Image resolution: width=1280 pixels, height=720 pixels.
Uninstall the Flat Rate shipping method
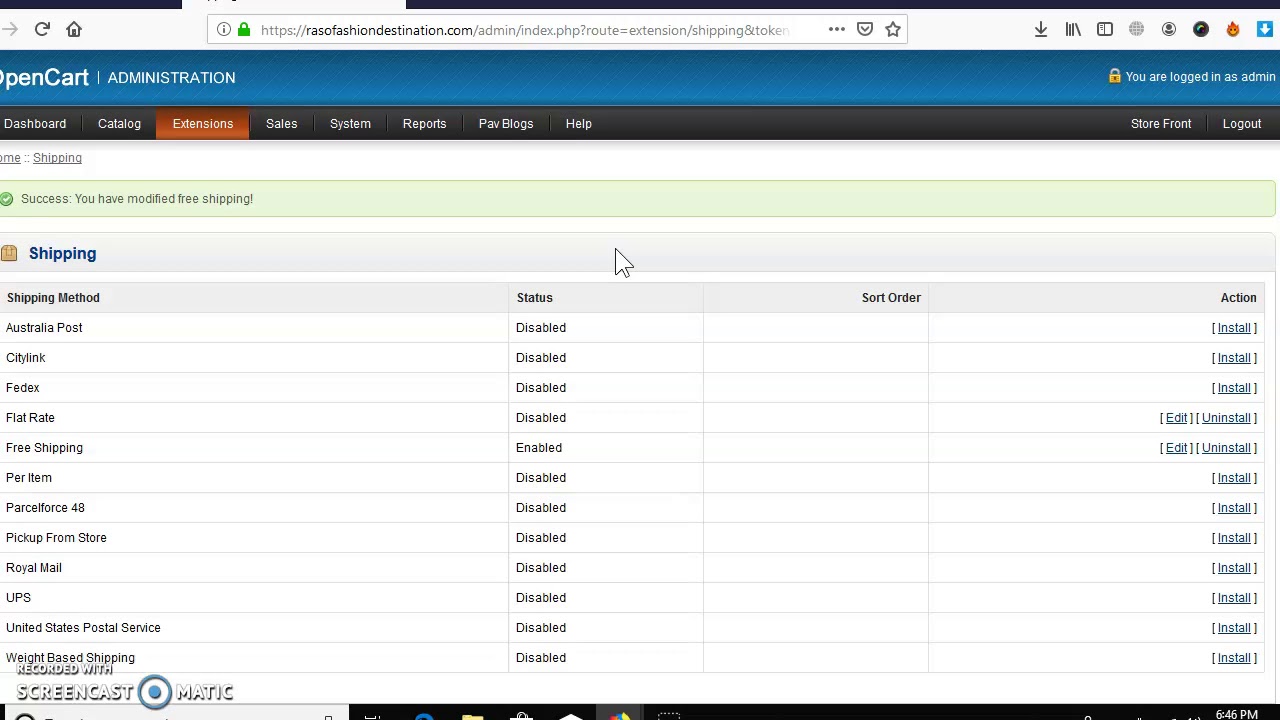tap(1226, 418)
